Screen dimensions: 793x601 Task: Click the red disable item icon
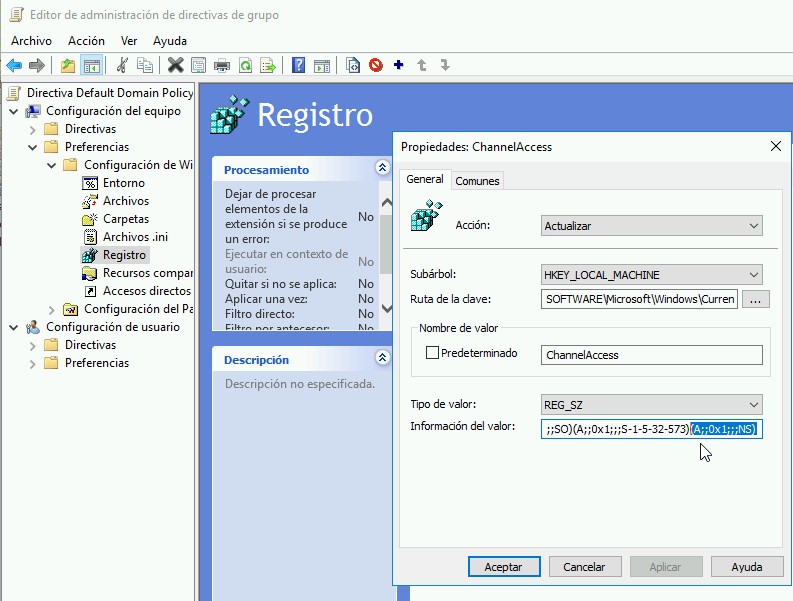[x=376, y=65]
